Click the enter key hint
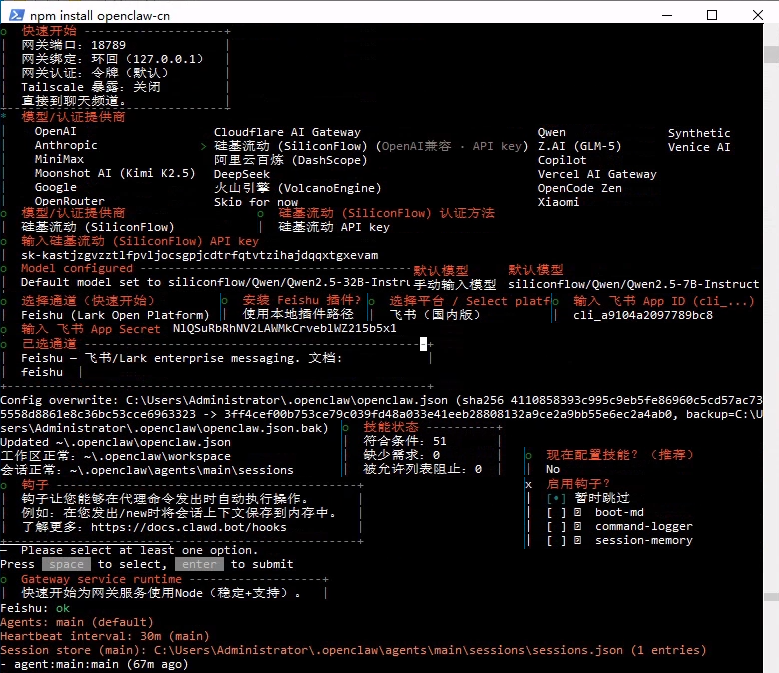 (199, 564)
